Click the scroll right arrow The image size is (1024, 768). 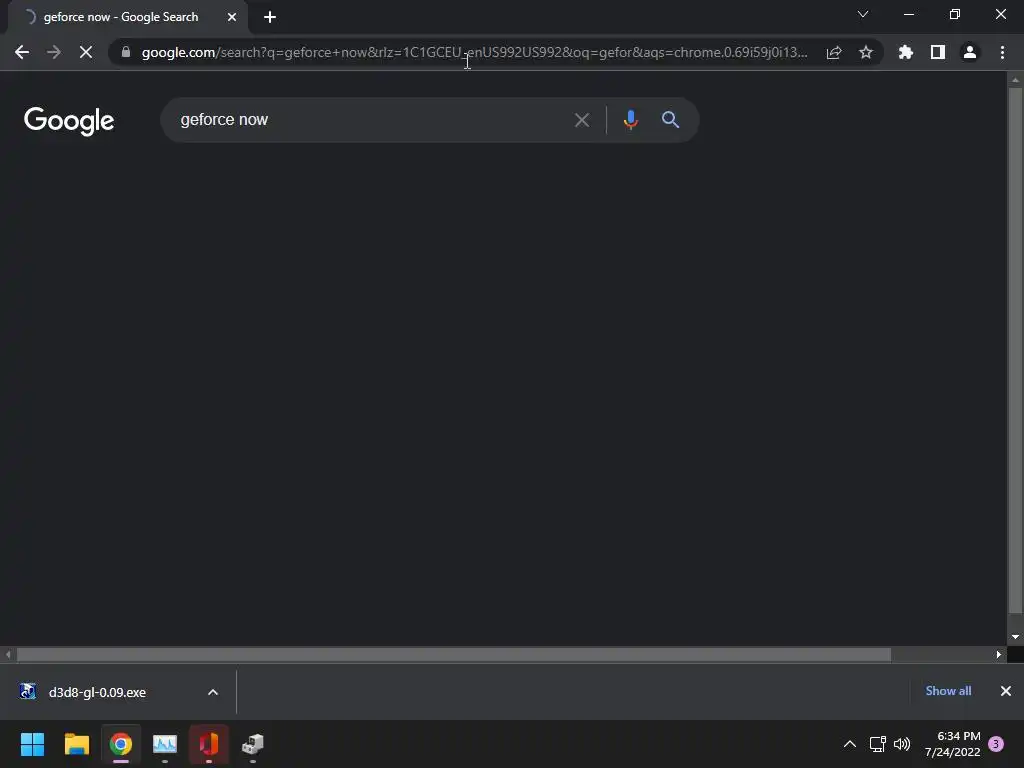point(999,654)
